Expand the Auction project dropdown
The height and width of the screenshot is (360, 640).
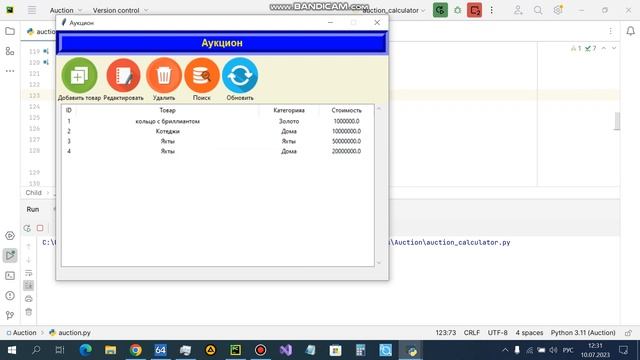(66, 10)
